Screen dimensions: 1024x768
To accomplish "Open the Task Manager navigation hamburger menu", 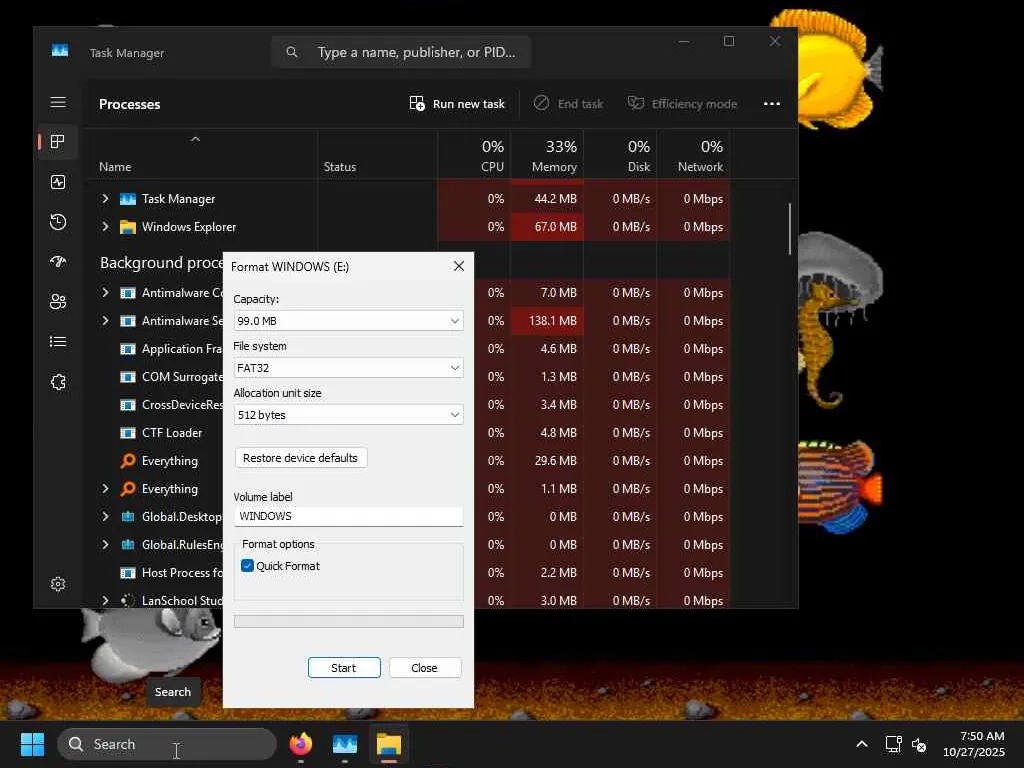I will click(x=58, y=103).
